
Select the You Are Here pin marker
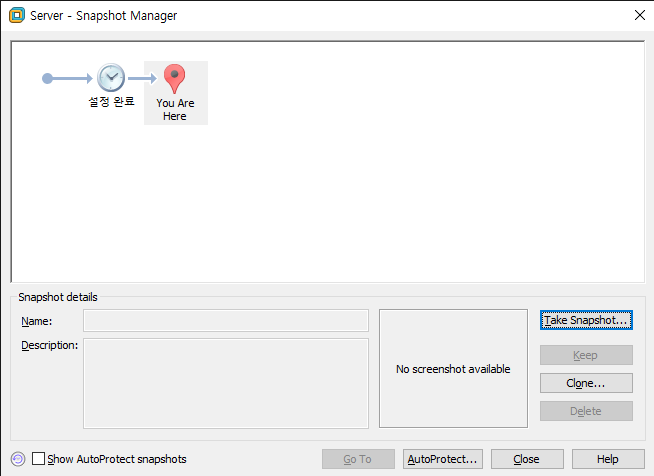coord(174,78)
